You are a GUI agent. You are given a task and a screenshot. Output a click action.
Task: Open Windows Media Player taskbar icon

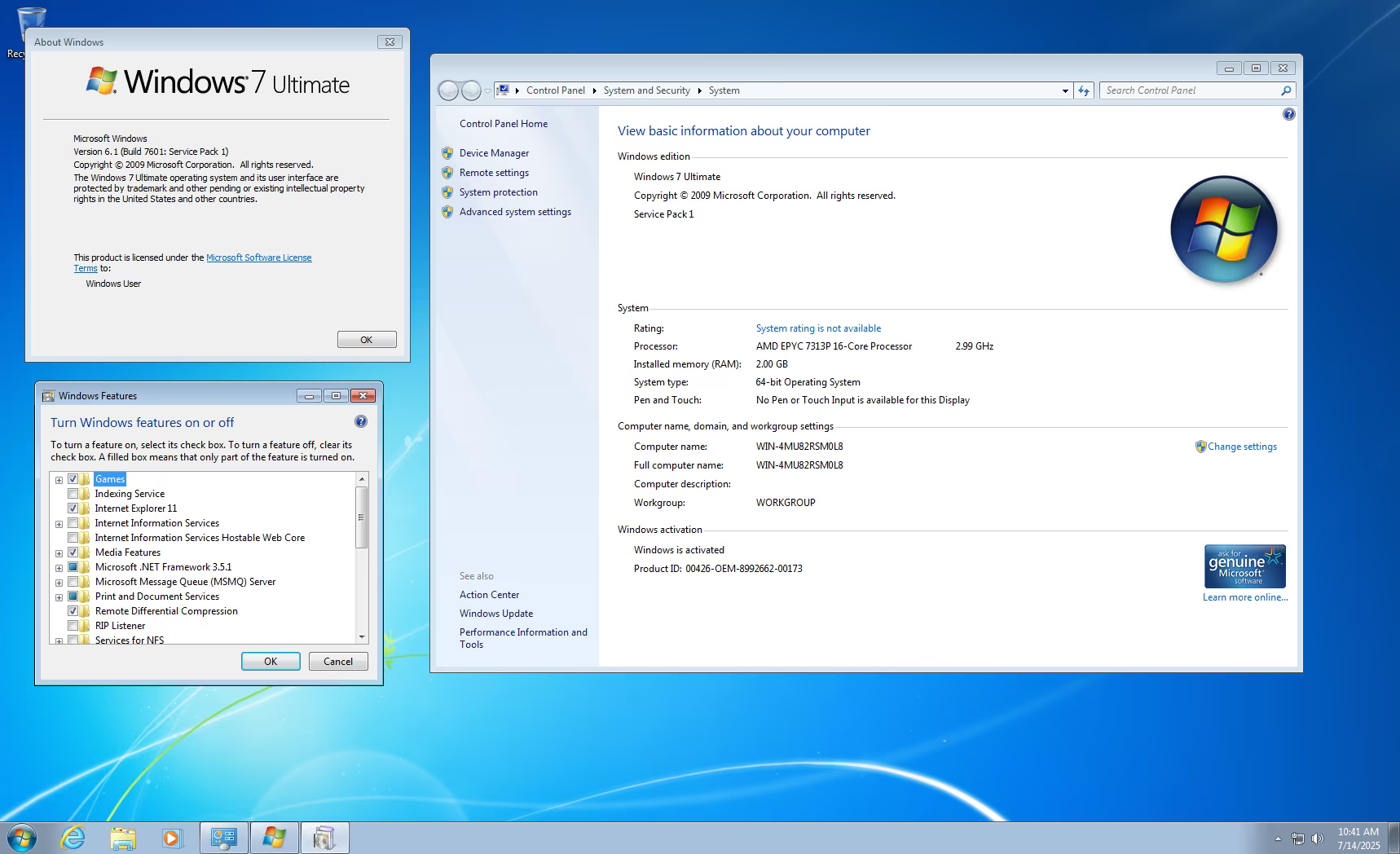172,838
